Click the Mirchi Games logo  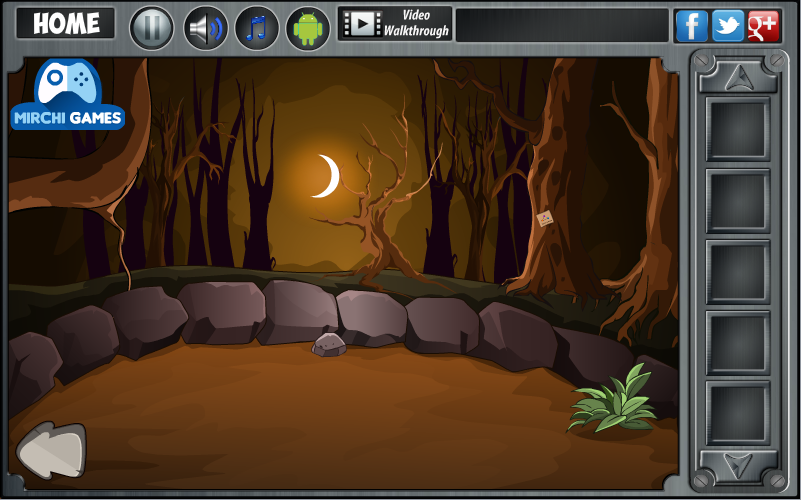(x=67, y=94)
